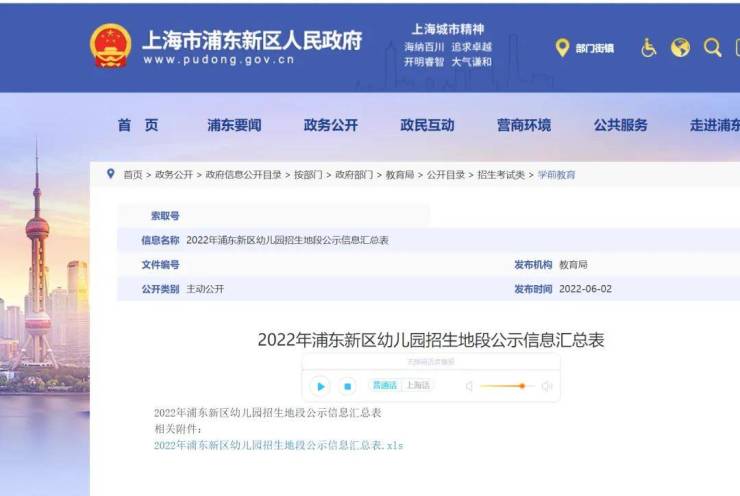Open the 公共服务 navigation item

click(x=620, y=125)
